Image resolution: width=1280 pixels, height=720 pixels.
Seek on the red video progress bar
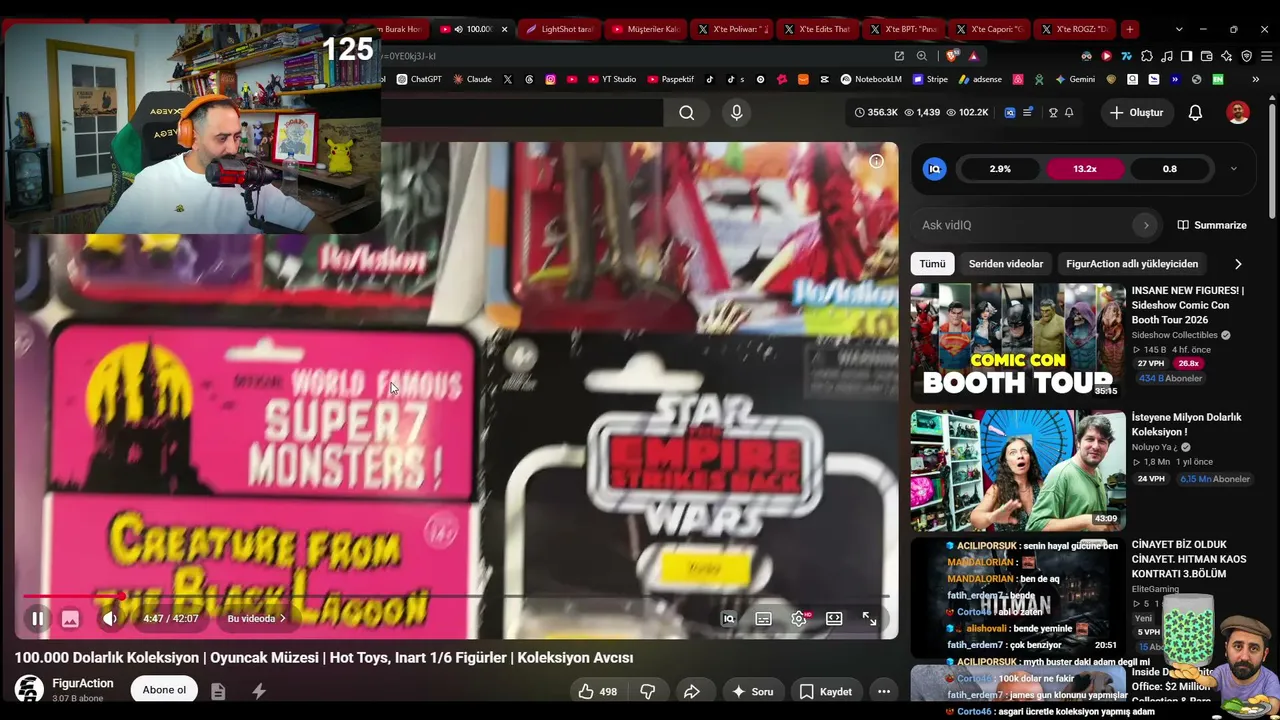(456, 596)
